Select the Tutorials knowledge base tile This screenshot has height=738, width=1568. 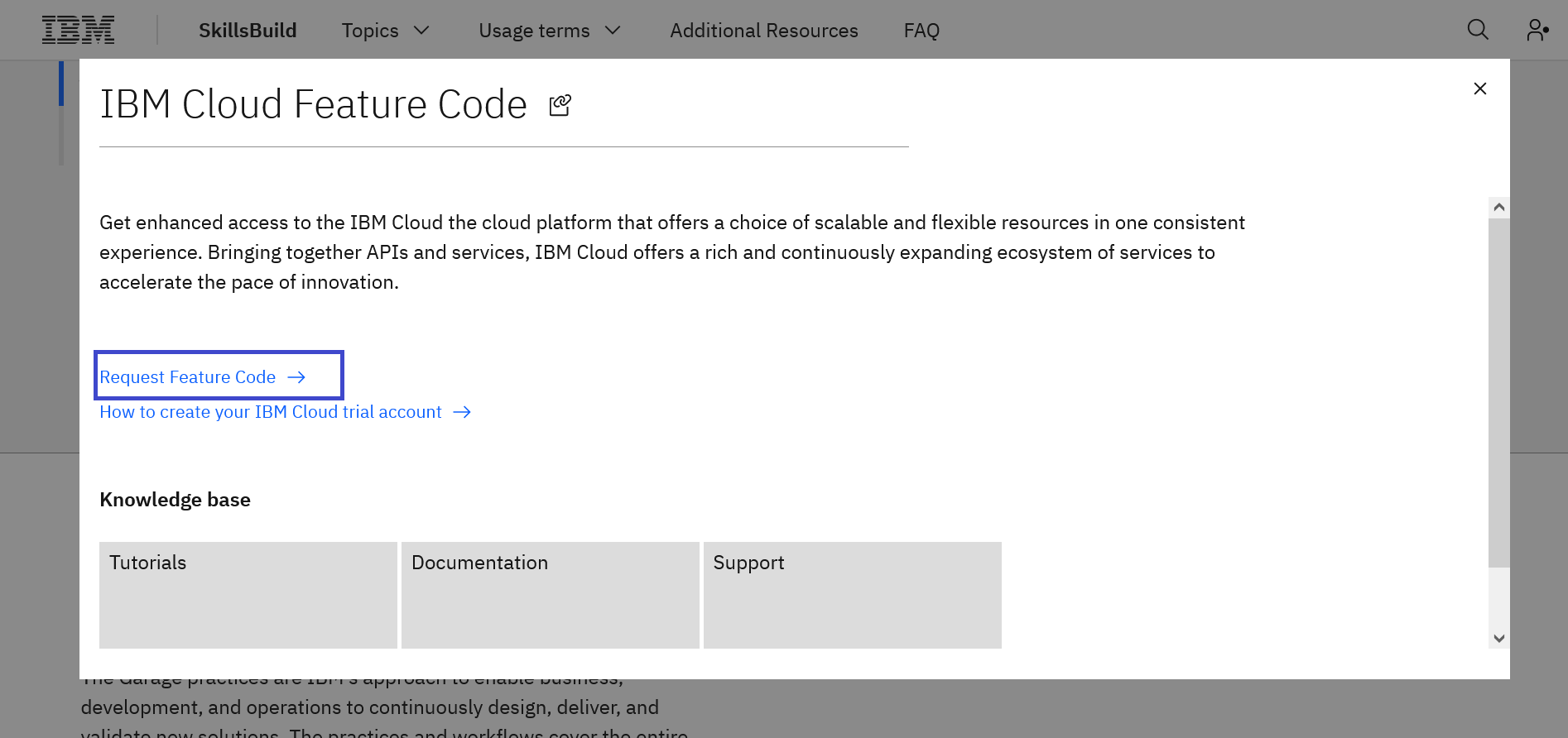(248, 595)
